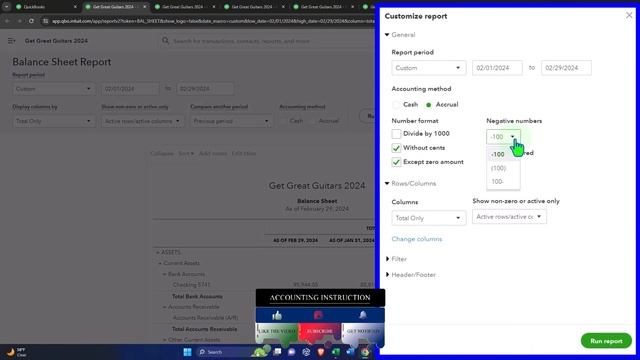Click the Change columns link
Image resolution: width=640 pixels, height=360 pixels.
click(x=416, y=239)
